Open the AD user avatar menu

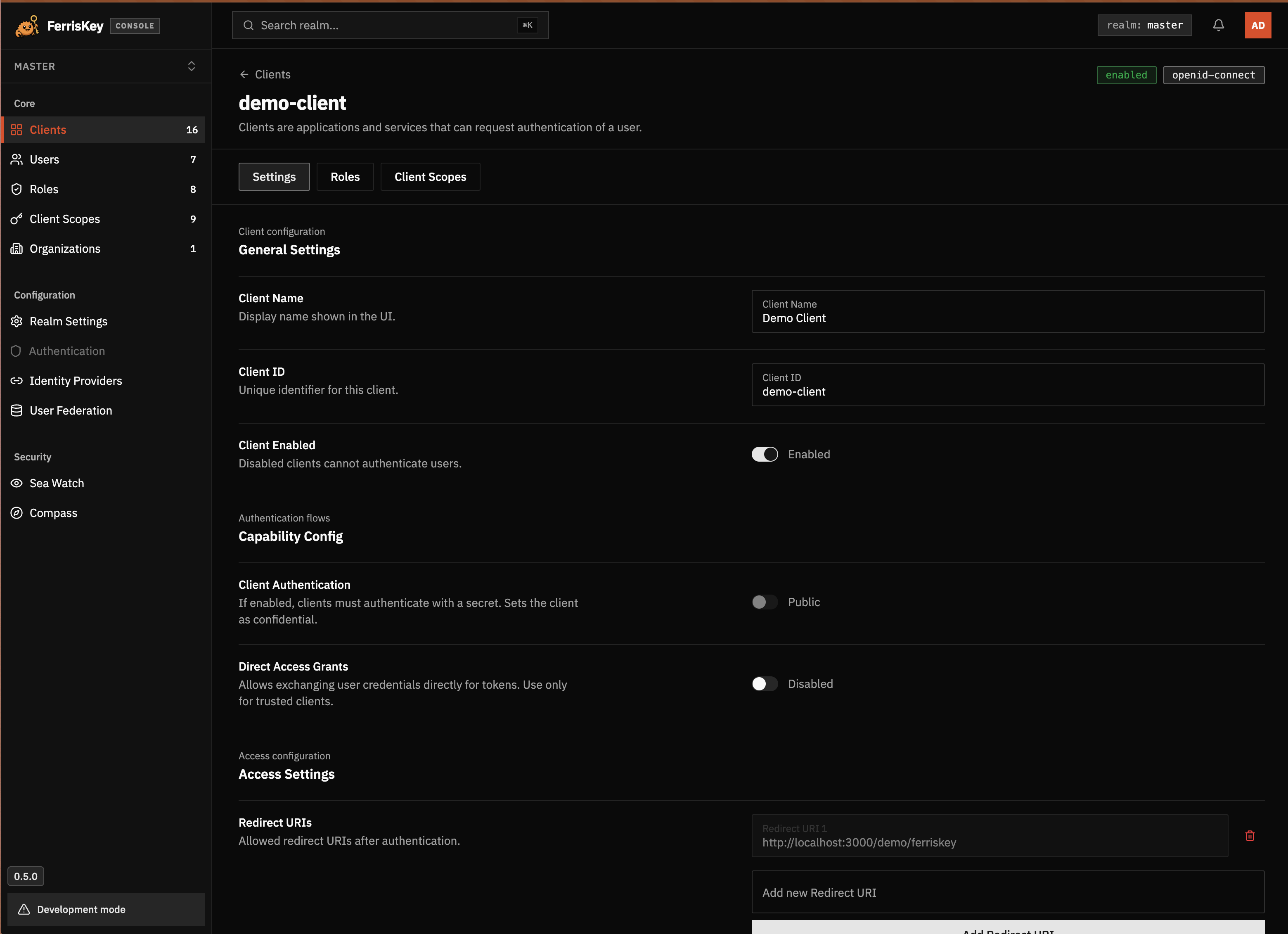[1257, 26]
